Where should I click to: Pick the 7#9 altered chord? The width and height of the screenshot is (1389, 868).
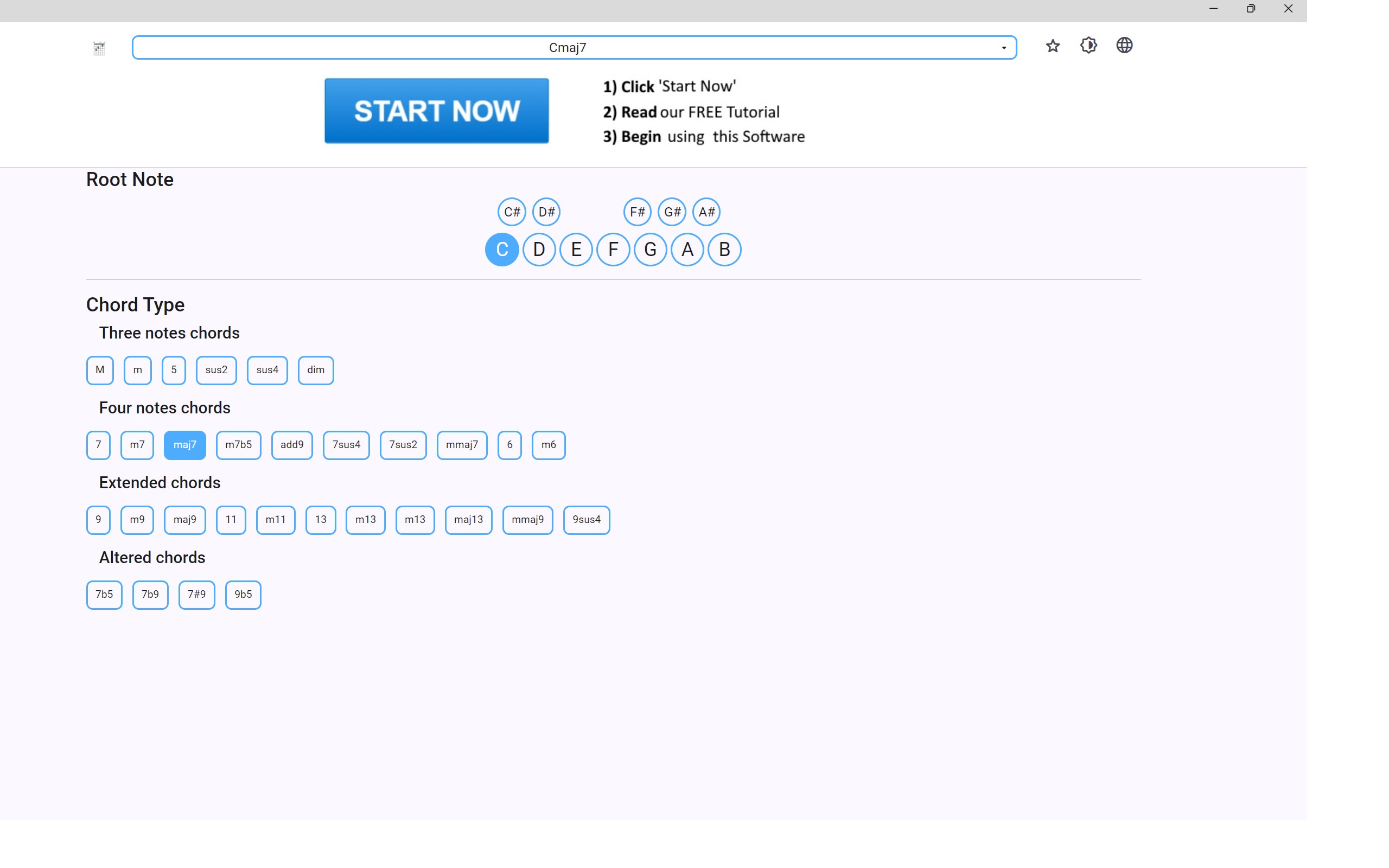pyautogui.click(x=196, y=594)
